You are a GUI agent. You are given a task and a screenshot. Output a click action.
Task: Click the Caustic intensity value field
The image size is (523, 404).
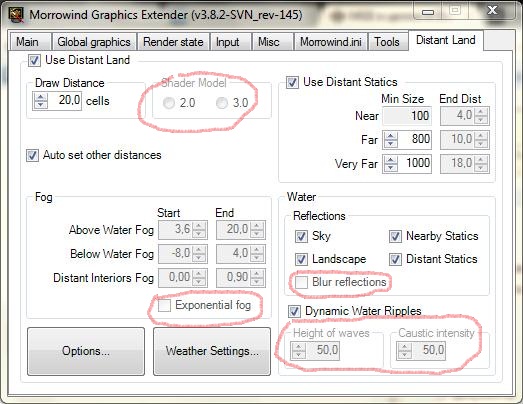[x=428, y=351]
